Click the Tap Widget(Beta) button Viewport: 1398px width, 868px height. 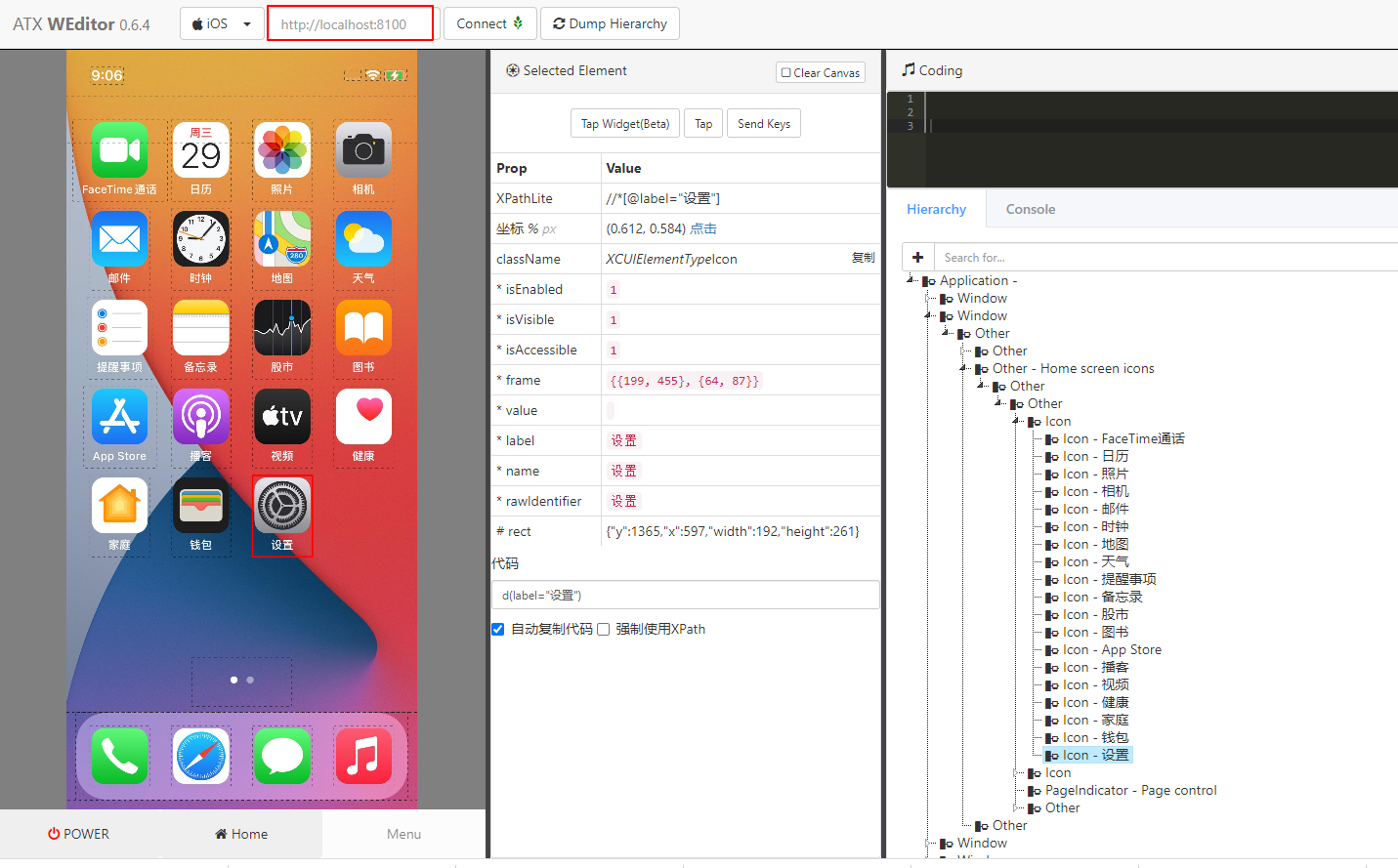tap(625, 124)
